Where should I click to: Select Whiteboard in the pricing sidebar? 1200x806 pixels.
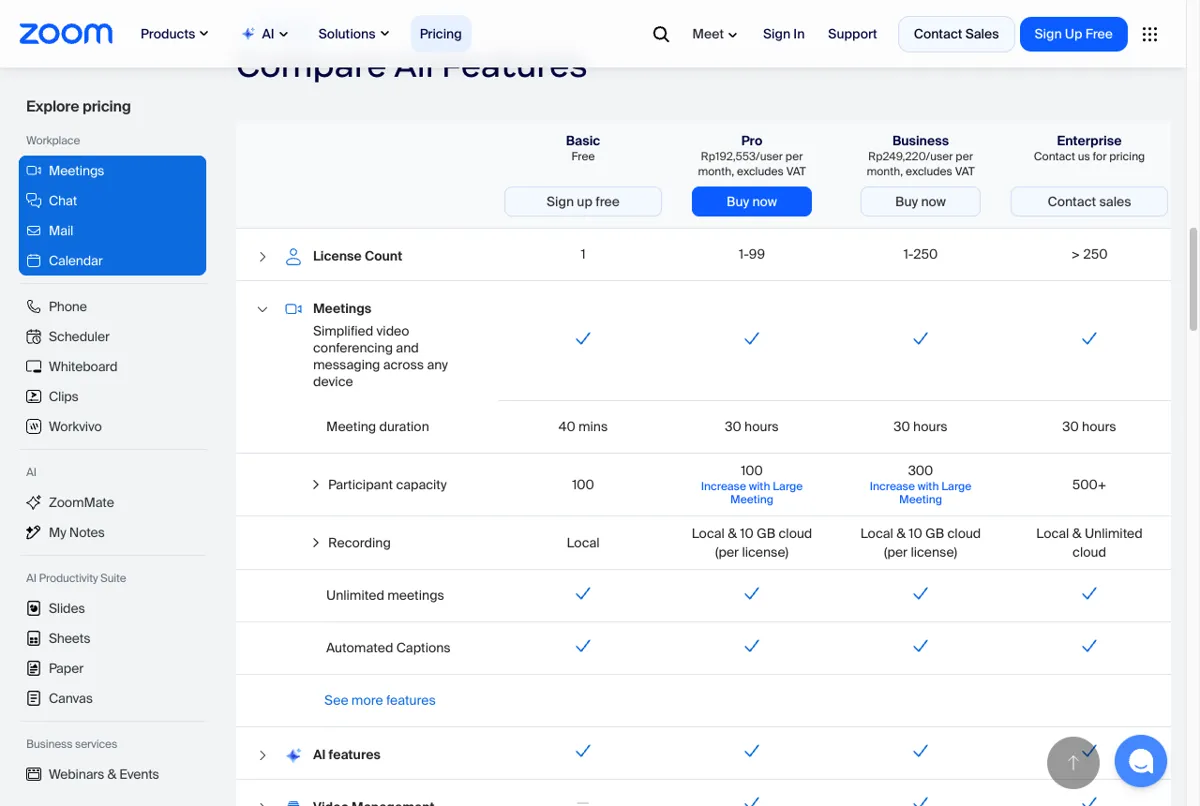[x=83, y=367]
